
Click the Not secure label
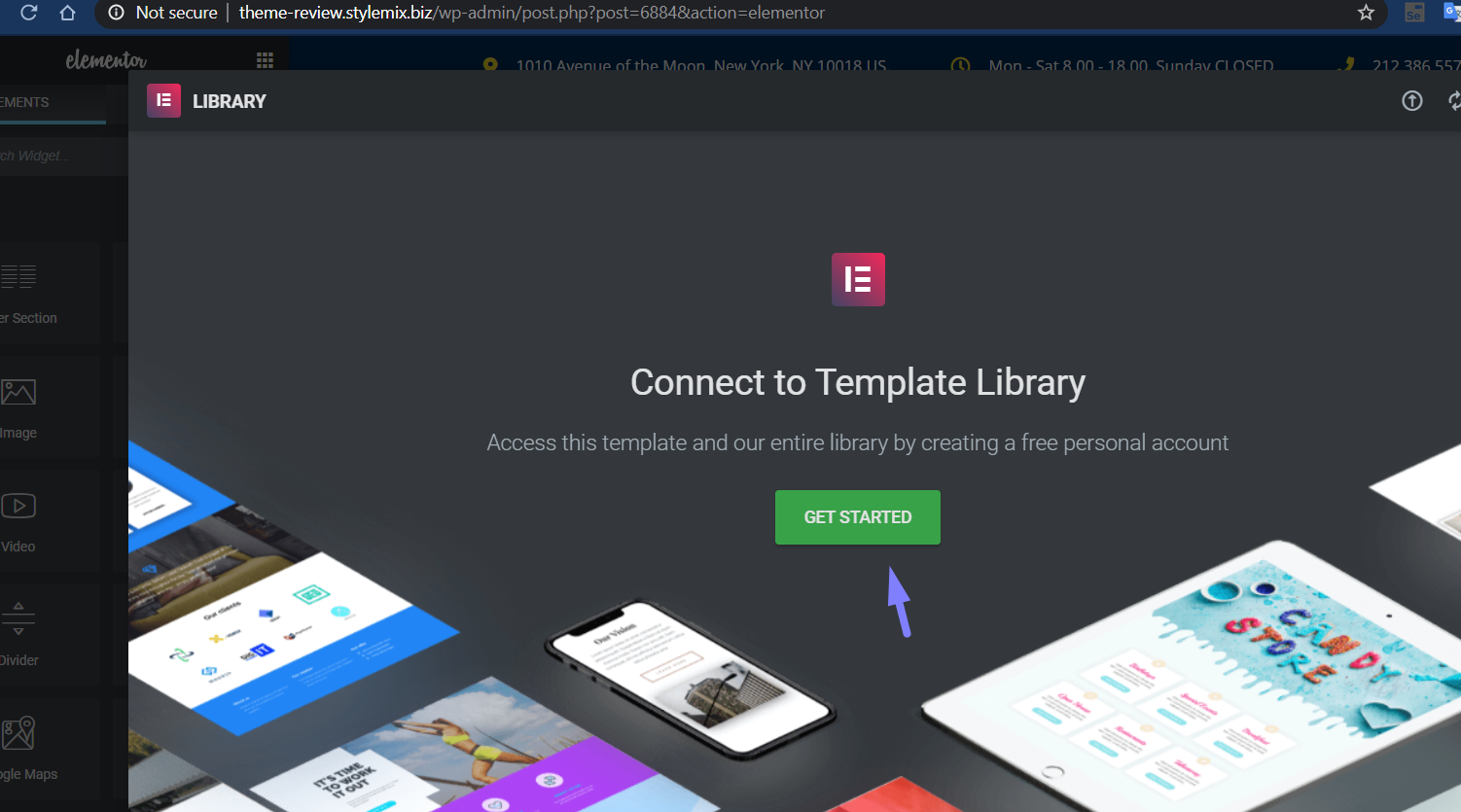pos(177,13)
